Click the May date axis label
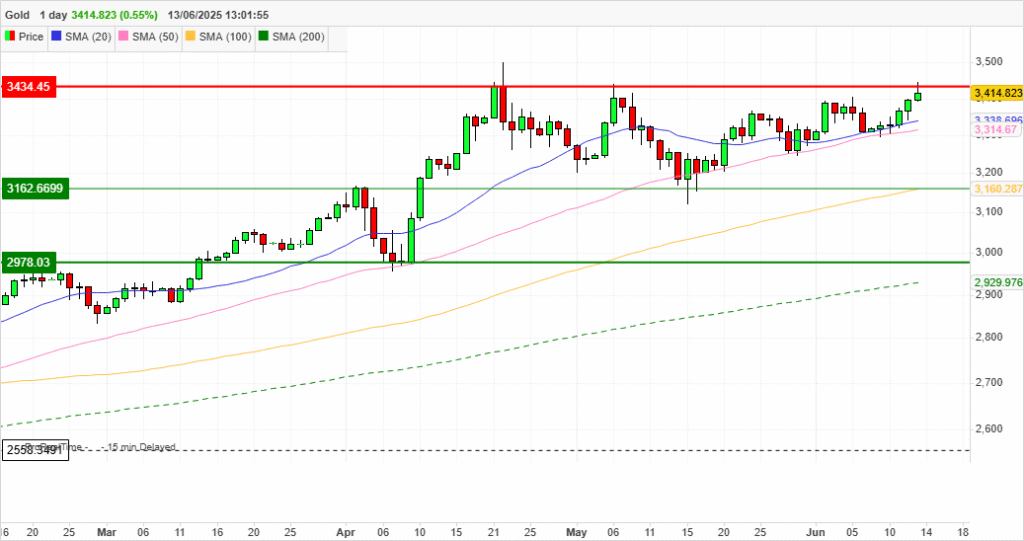 click(x=577, y=533)
